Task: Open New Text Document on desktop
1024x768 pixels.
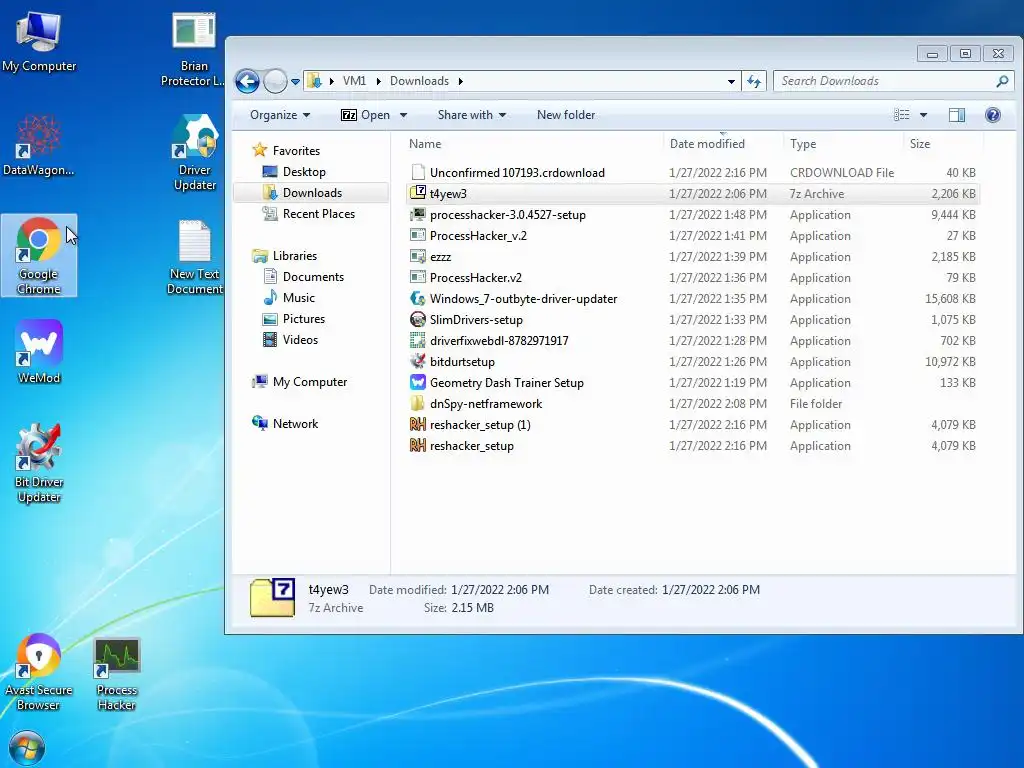Action: coord(194,257)
